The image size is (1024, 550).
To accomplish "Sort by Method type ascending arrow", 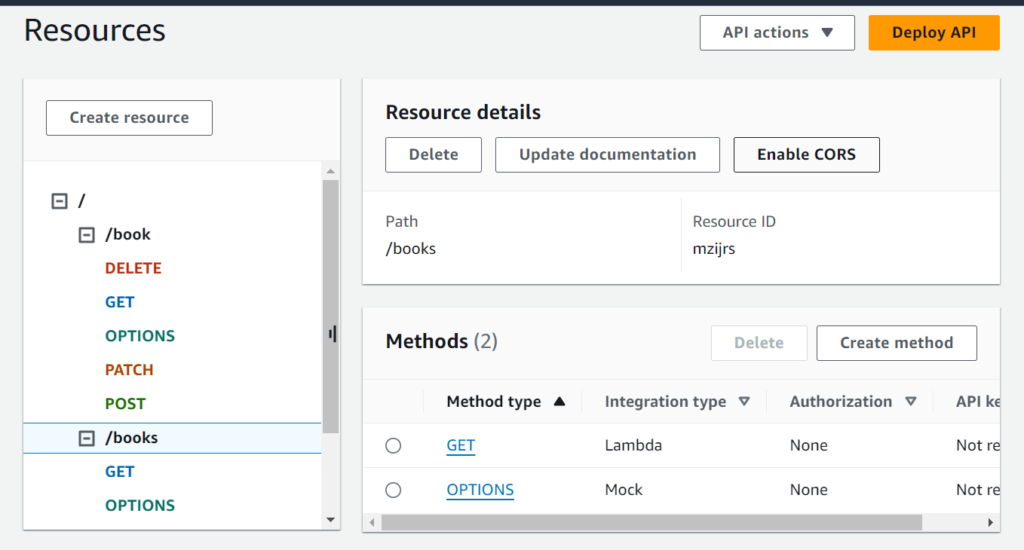I will pyautogui.click(x=559, y=402).
